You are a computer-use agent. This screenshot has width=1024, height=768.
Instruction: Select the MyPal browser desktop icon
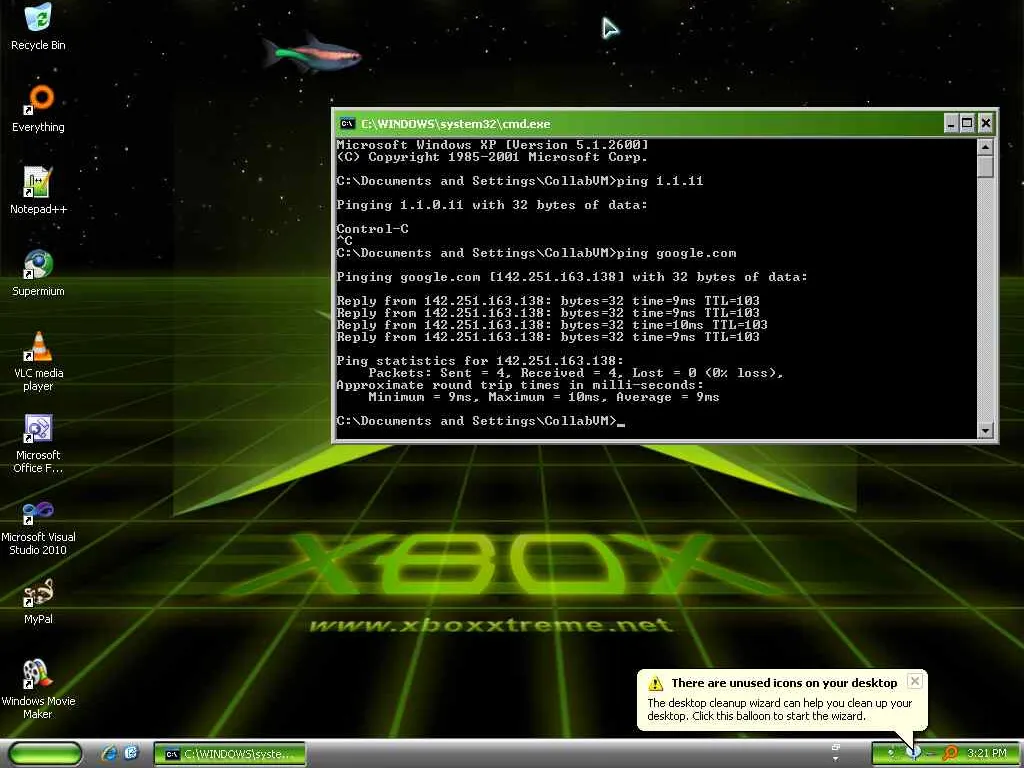[38, 601]
